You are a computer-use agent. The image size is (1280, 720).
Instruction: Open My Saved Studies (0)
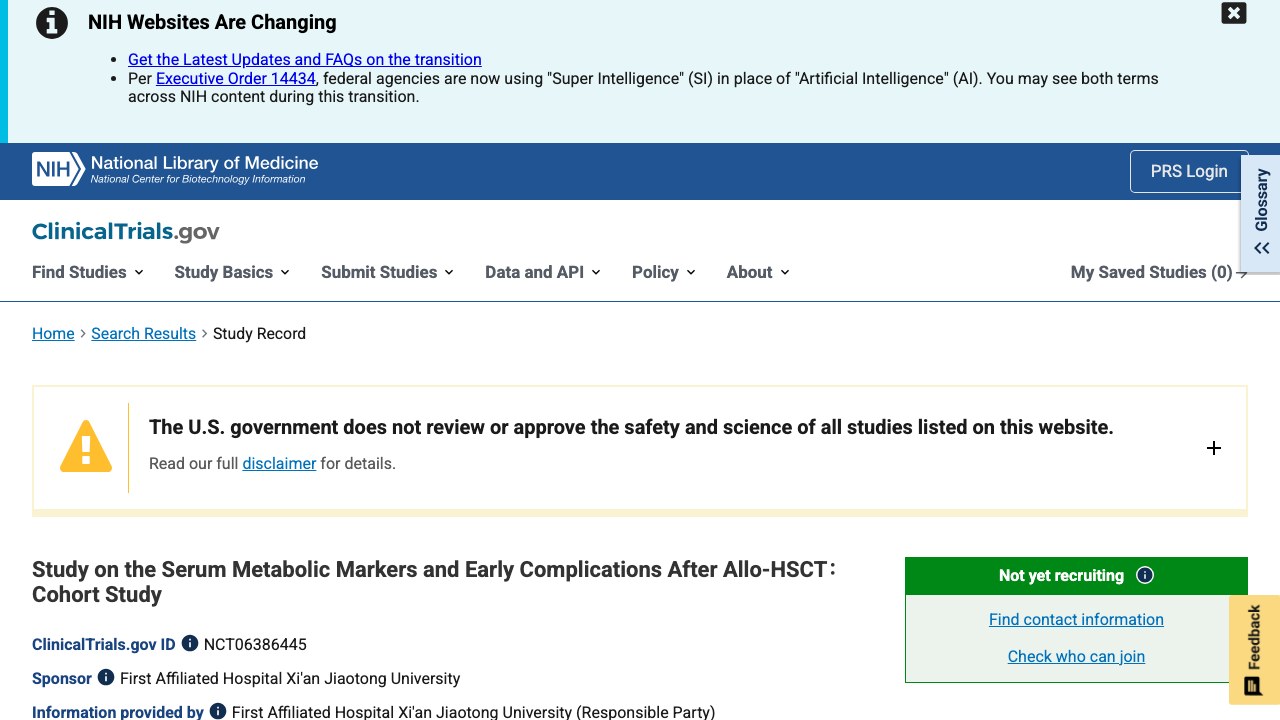1159,272
